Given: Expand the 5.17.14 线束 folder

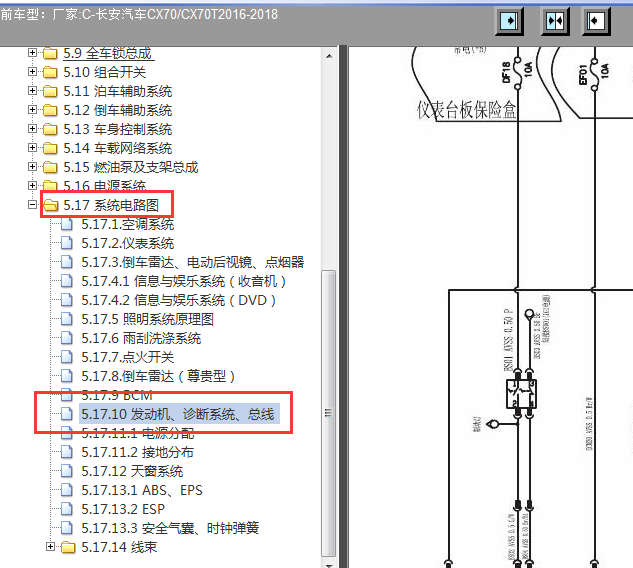Looking at the screenshot, I should (x=50, y=547).
